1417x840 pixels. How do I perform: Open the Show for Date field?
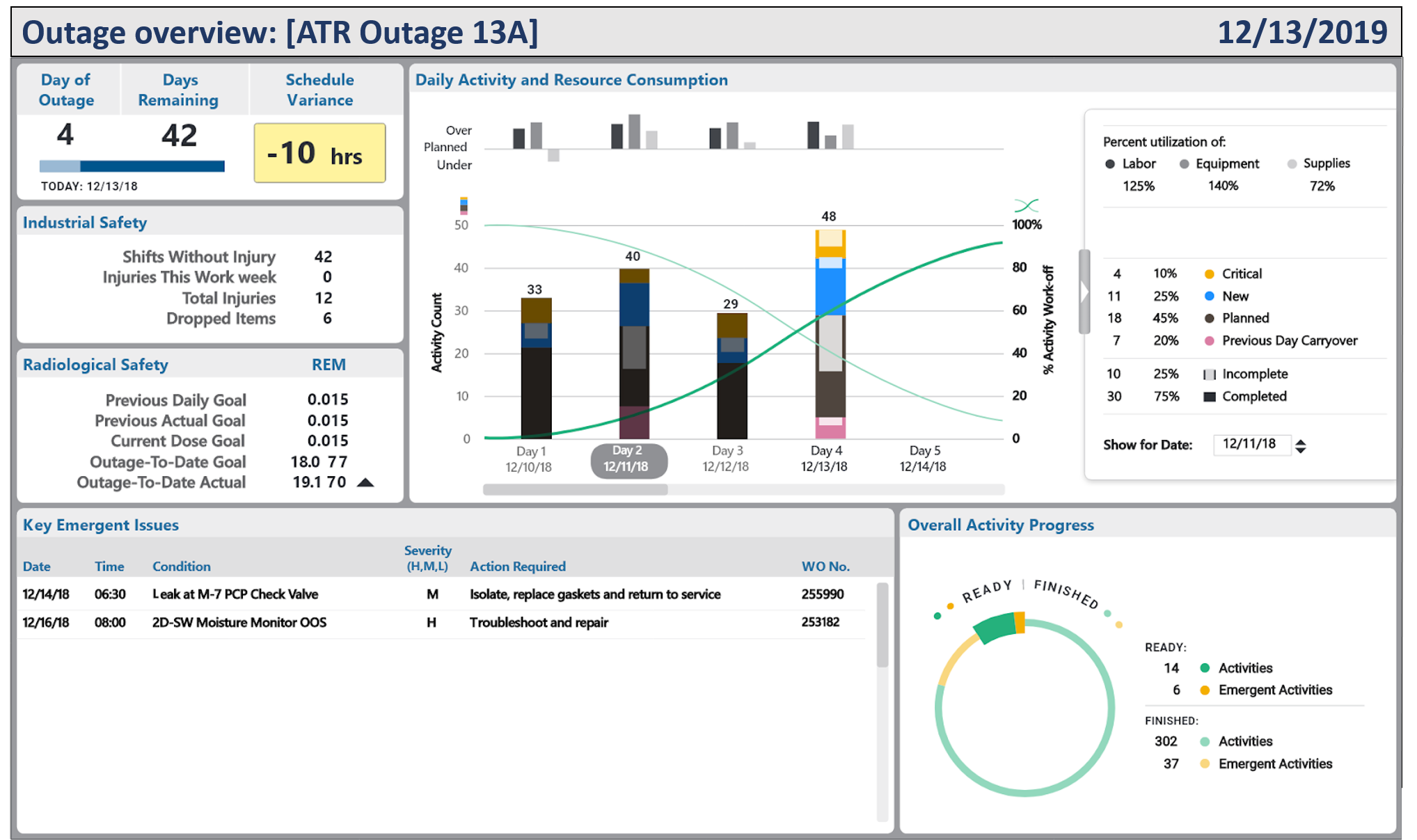(x=1252, y=445)
